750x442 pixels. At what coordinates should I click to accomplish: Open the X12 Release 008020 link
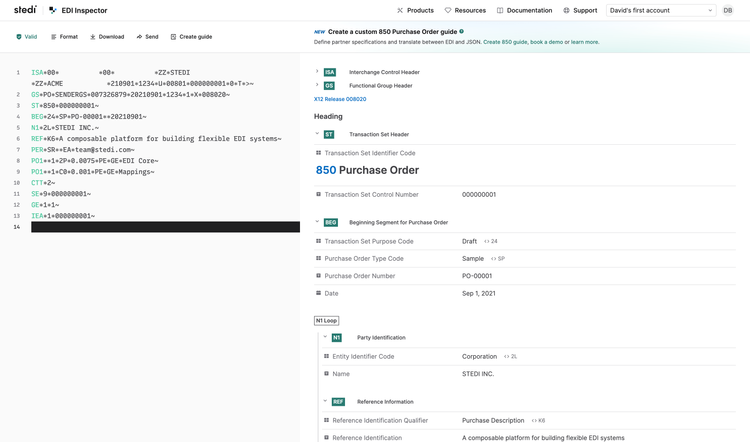pos(340,99)
